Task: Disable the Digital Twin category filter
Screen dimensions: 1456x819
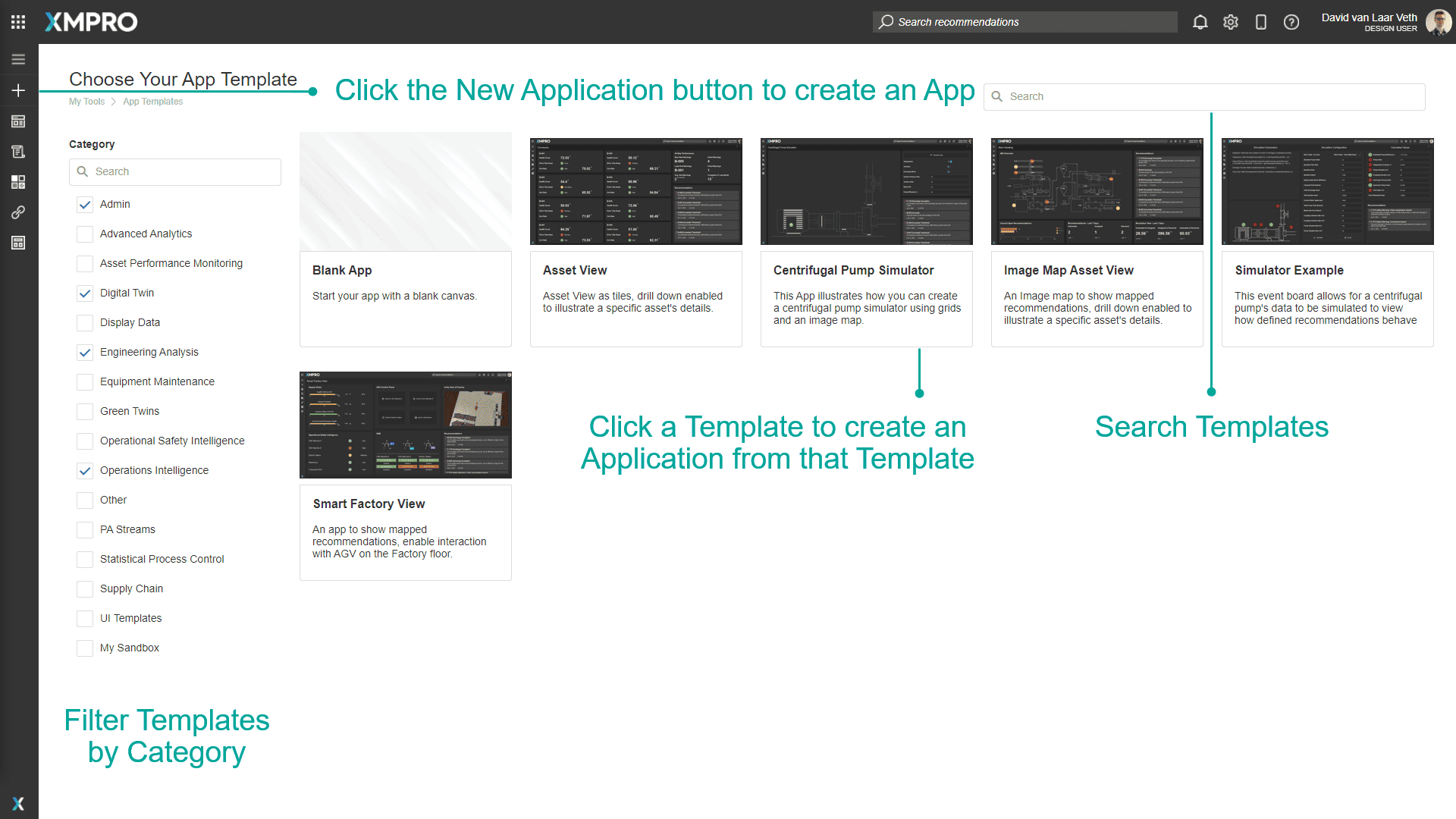Action: pos(84,293)
